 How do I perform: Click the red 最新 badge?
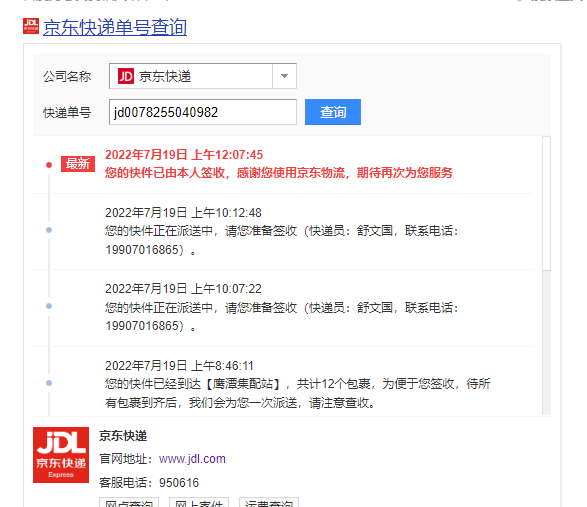pos(78,164)
